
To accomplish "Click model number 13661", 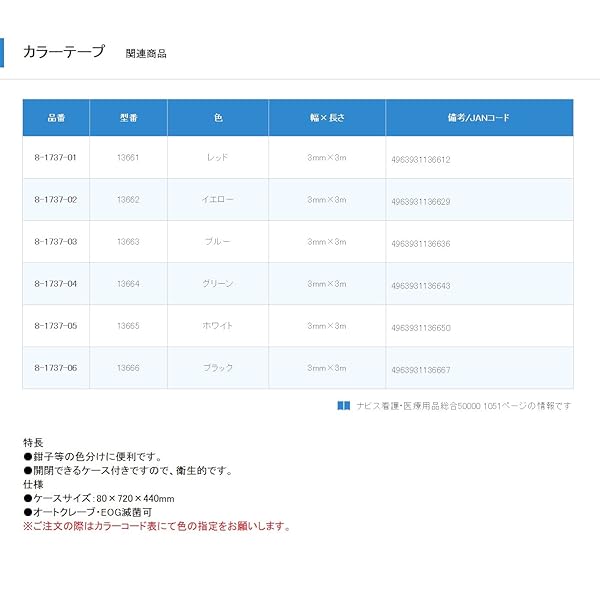I will click(128, 157).
